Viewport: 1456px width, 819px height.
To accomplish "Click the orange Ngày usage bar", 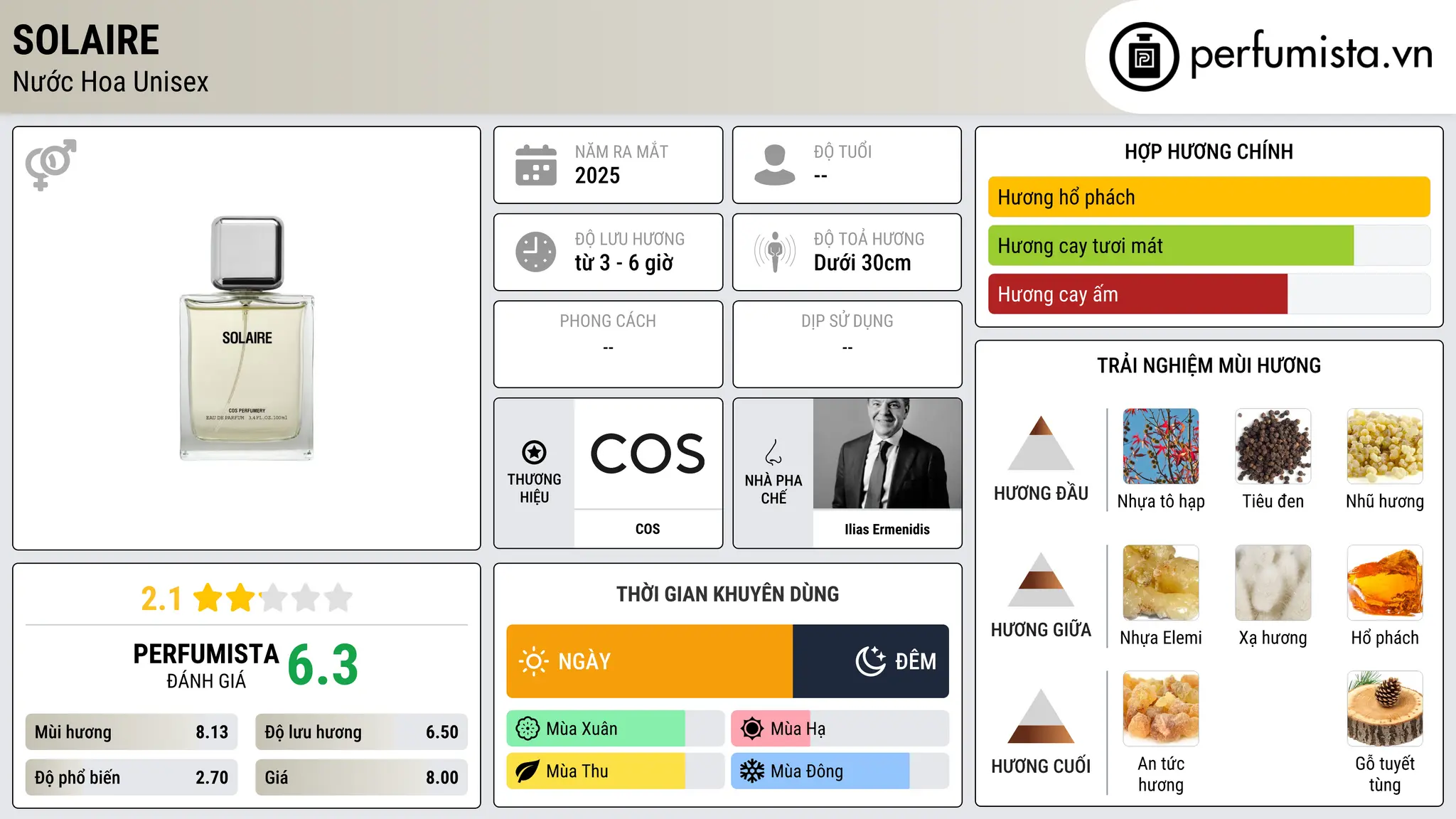I will point(650,661).
